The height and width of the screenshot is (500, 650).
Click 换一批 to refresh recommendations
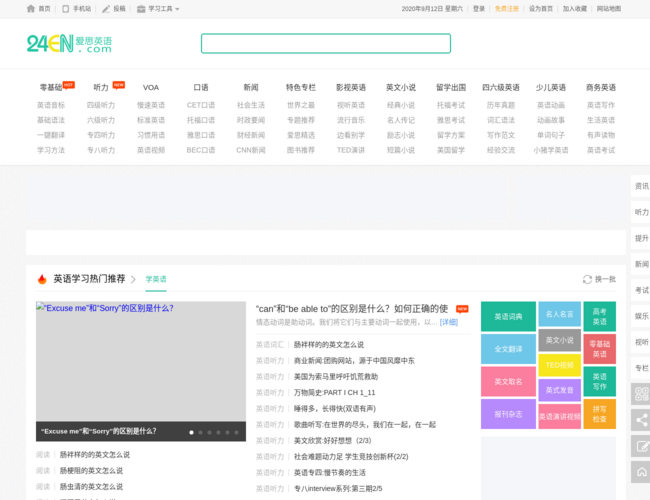click(605, 279)
